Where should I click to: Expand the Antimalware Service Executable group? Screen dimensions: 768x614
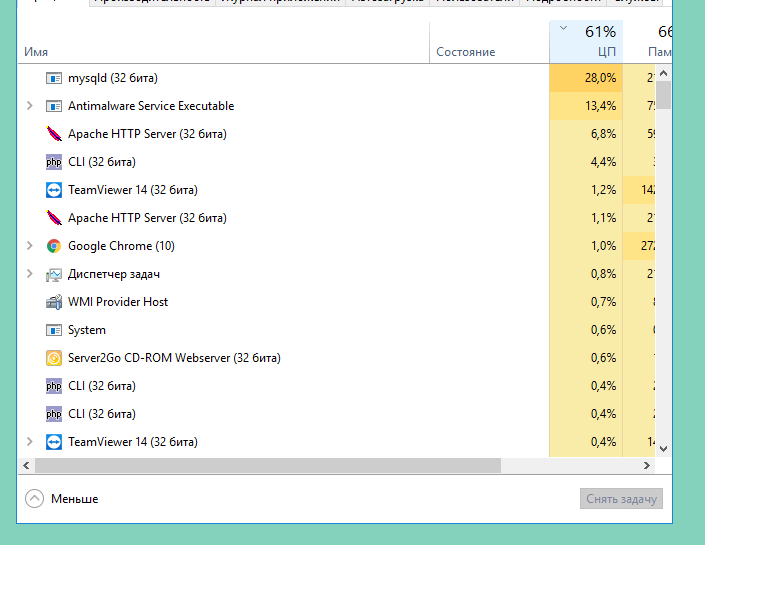tap(29, 106)
